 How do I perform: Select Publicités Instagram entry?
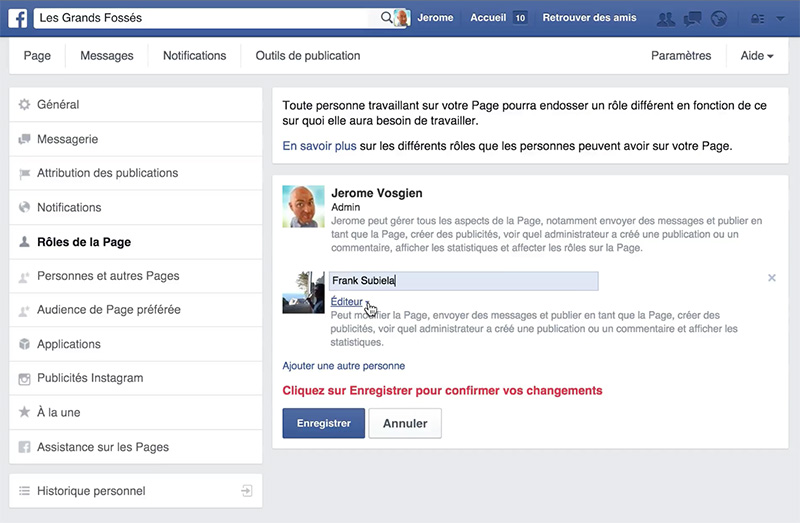tap(136, 378)
